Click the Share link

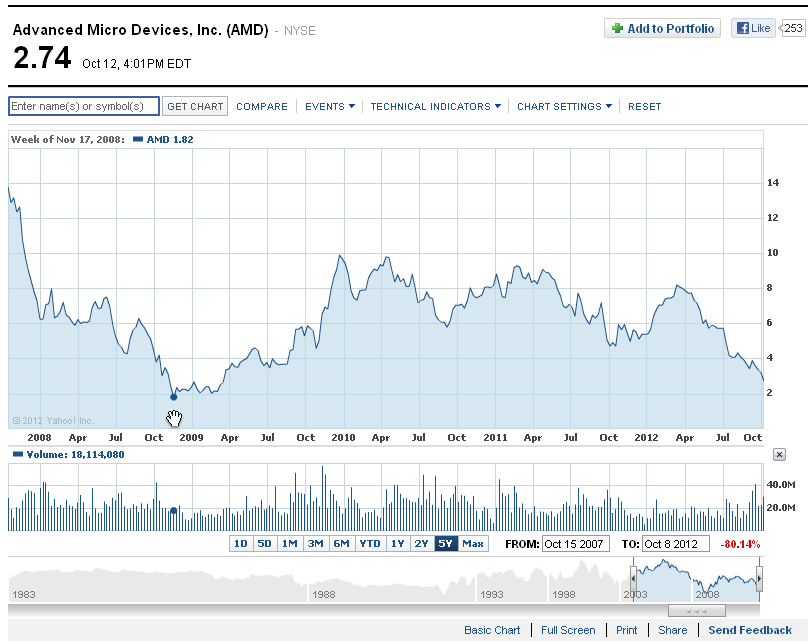(x=673, y=630)
